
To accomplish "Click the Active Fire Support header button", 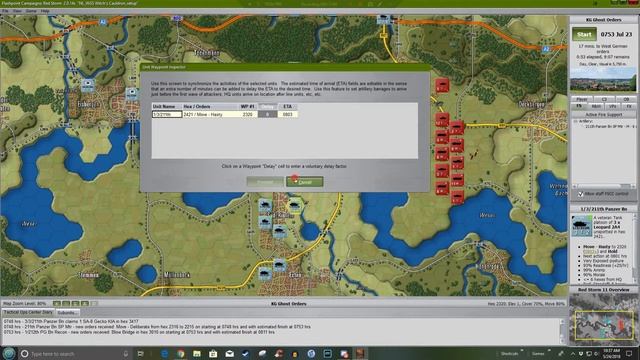I will pyautogui.click(x=603, y=115).
